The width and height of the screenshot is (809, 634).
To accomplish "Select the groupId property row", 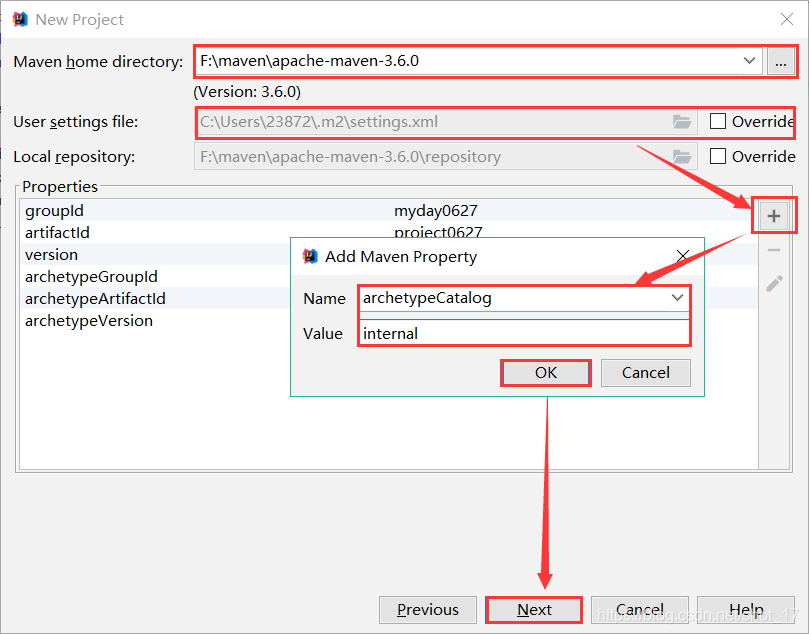I will click(389, 210).
